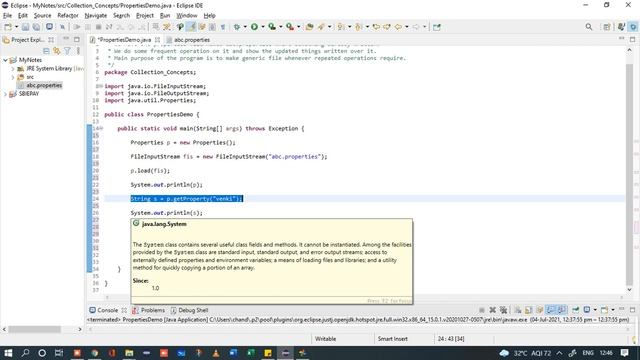Expand the JRE System Library node

click(x=13, y=69)
